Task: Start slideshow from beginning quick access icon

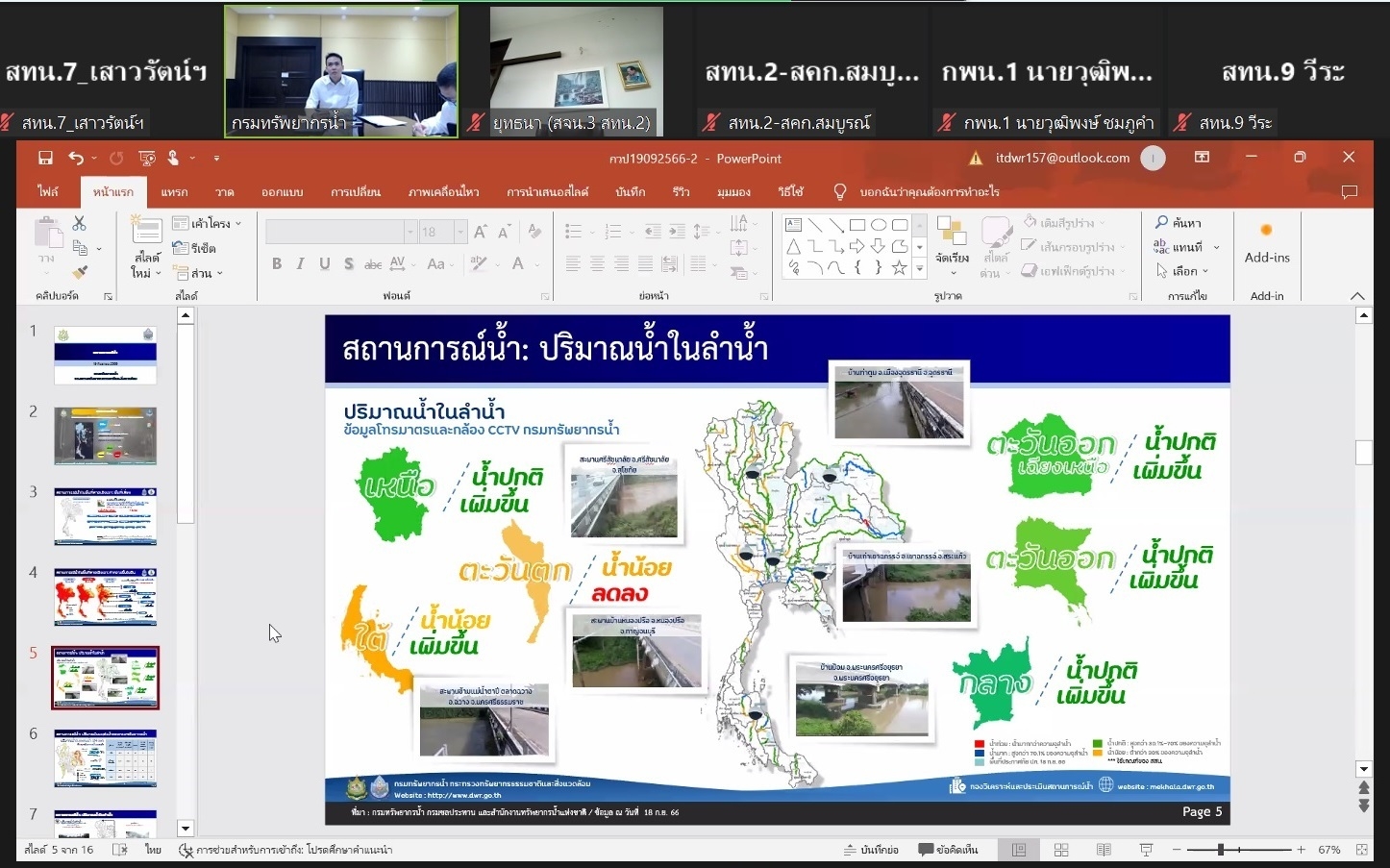Action: [x=147, y=158]
